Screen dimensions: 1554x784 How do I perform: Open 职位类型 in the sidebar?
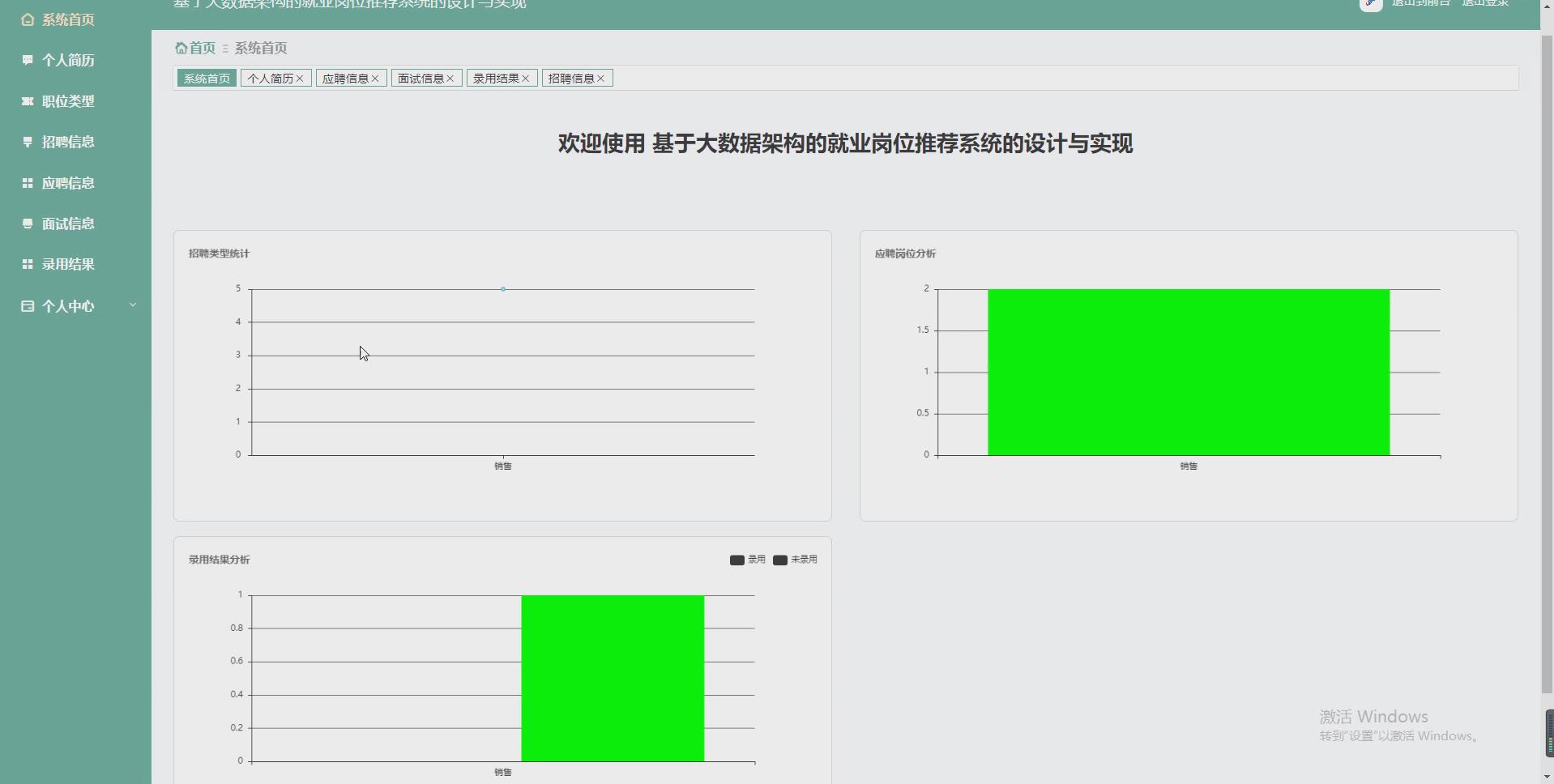click(x=68, y=101)
